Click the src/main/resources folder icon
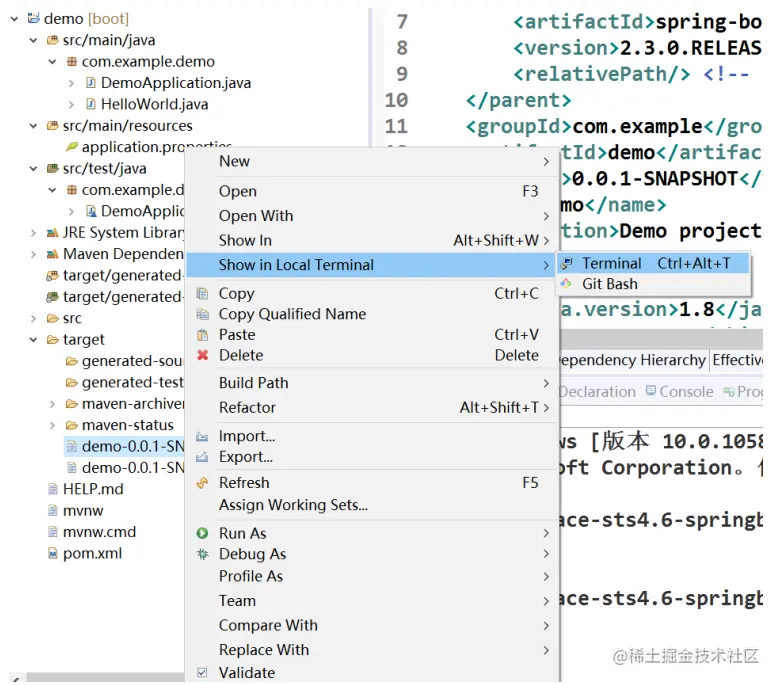The width and height of the screenshot is (779, 685). point(52,126)
